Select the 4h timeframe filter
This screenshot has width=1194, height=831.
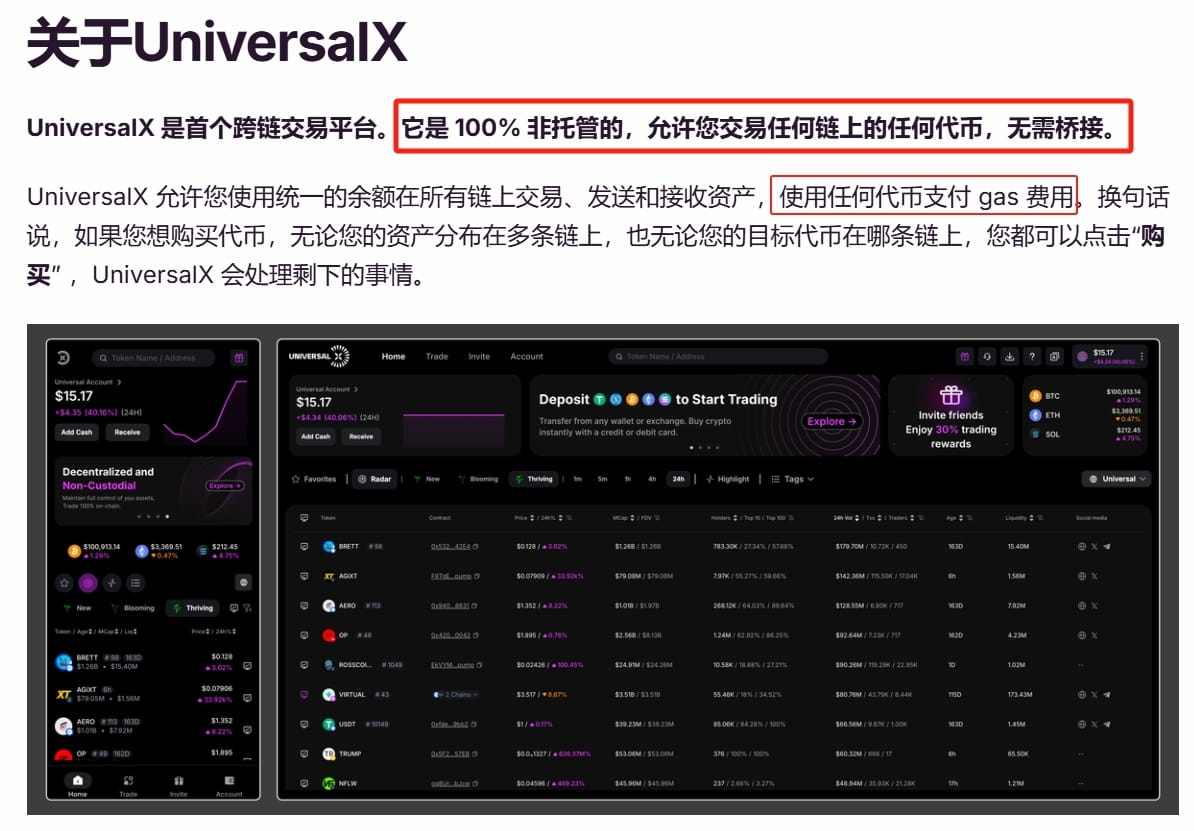(x=652, y=479)
